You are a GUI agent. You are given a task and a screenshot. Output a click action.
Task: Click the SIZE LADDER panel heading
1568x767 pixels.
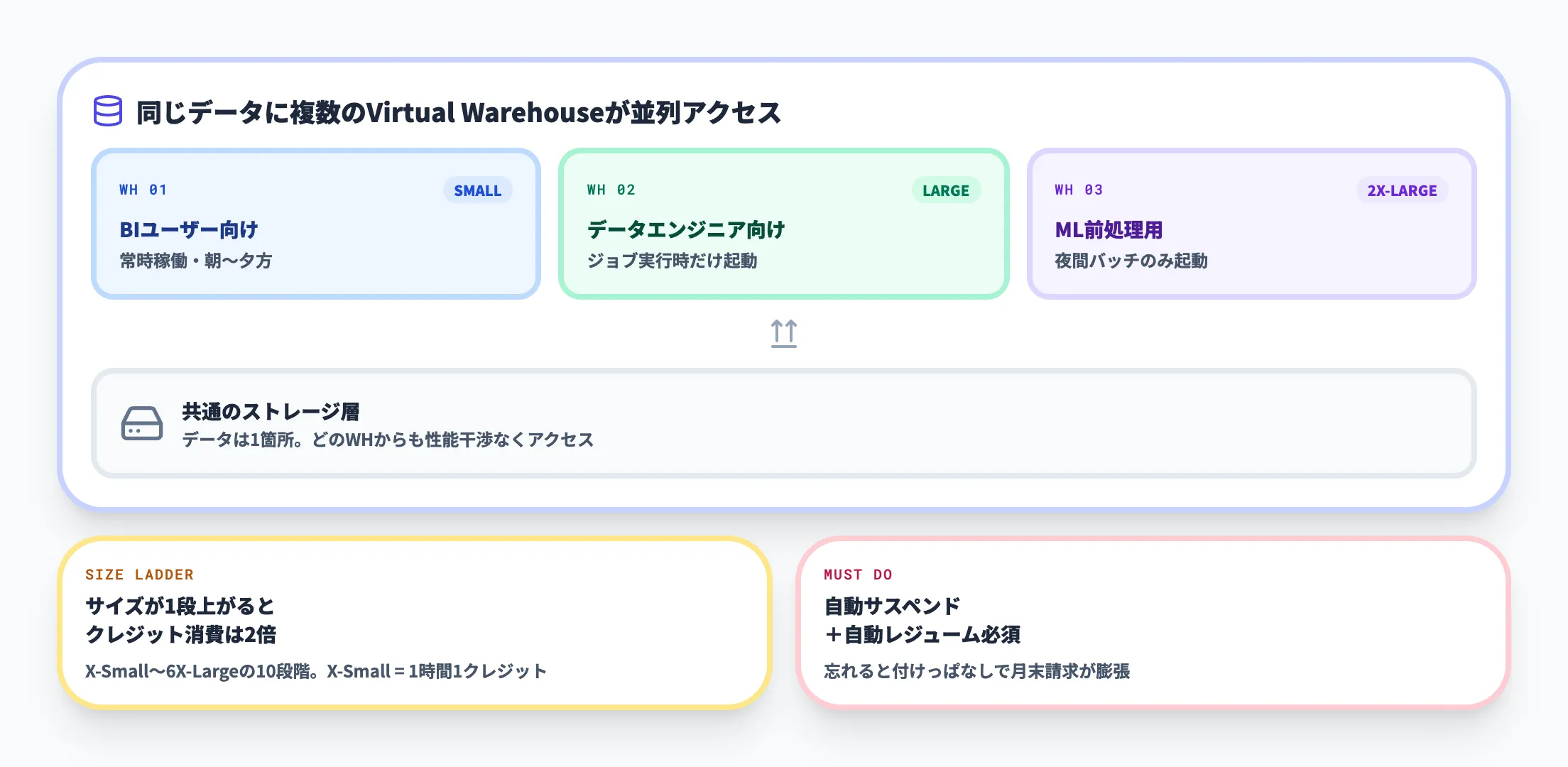point(139,574)
